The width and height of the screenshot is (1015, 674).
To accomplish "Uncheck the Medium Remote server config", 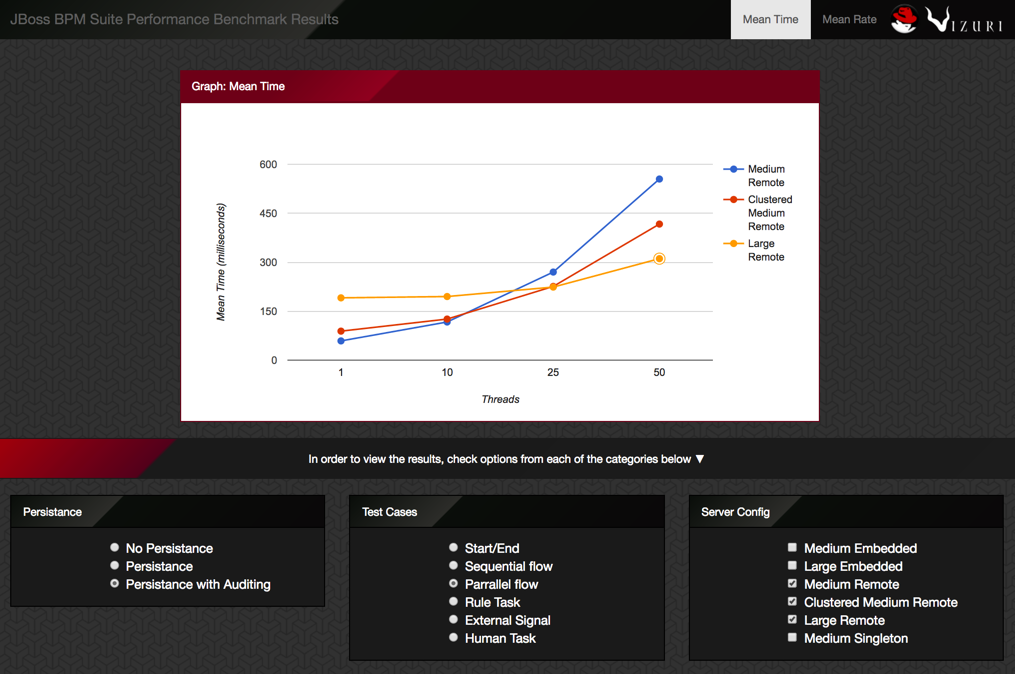I will pyautogui.click(x=792, y=584).
